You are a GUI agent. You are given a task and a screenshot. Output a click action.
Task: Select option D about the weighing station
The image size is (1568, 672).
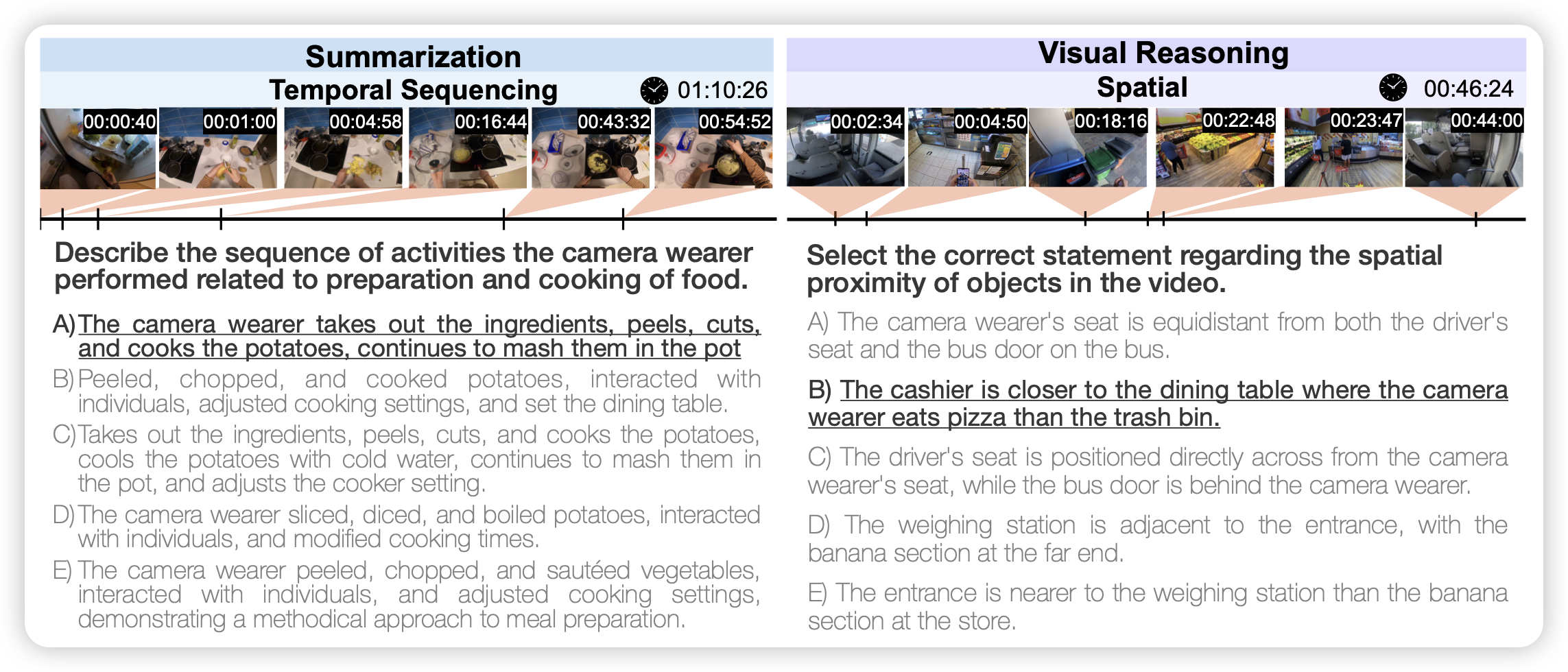1158,538
